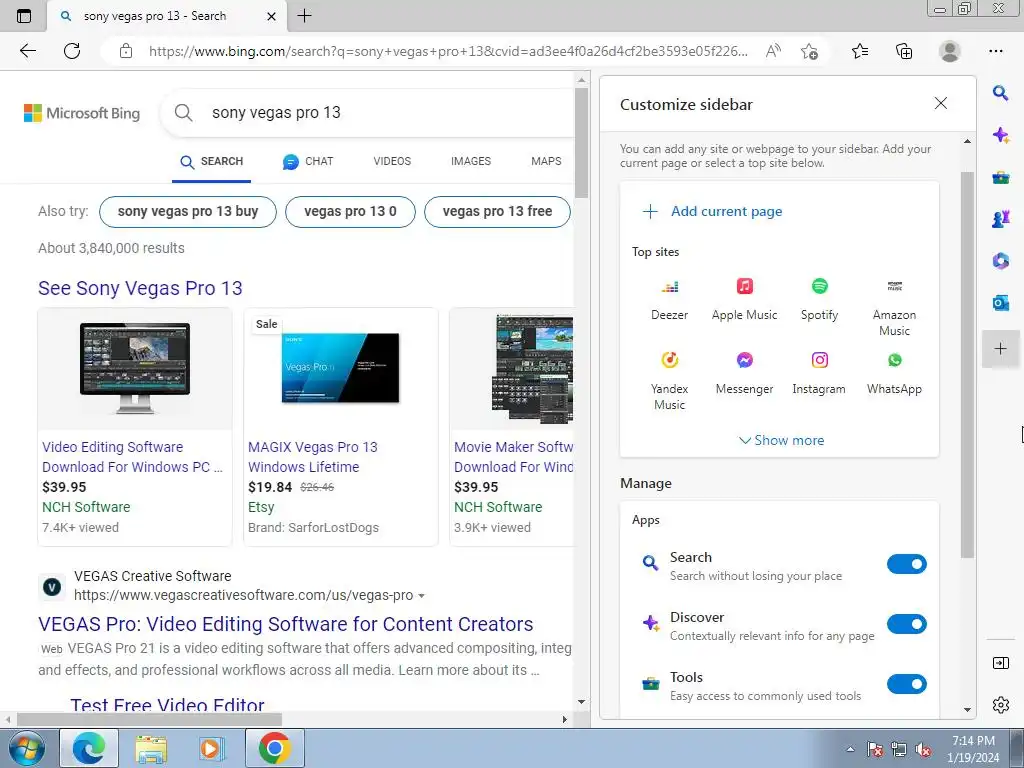Add Spotify to the sidebar

[820, 299]
